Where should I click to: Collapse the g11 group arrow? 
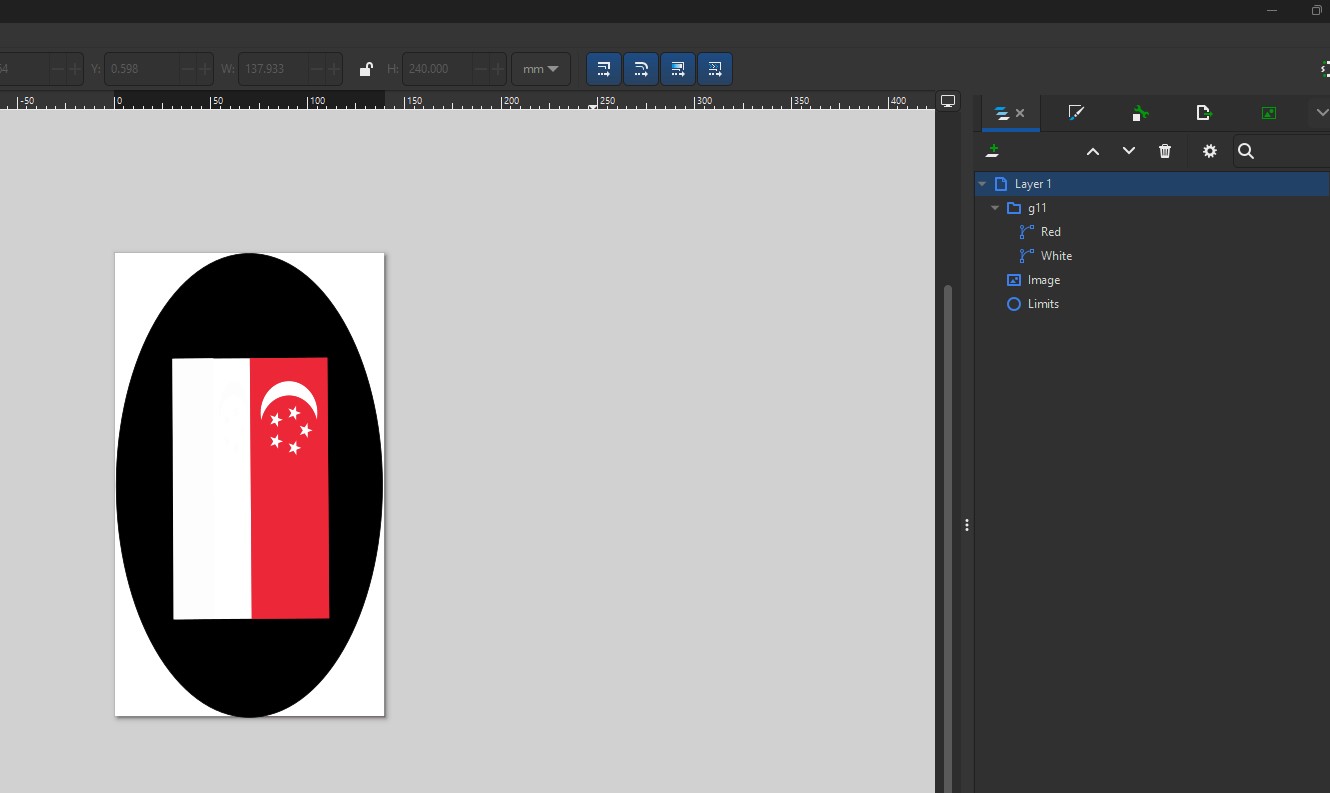[995, 208]
